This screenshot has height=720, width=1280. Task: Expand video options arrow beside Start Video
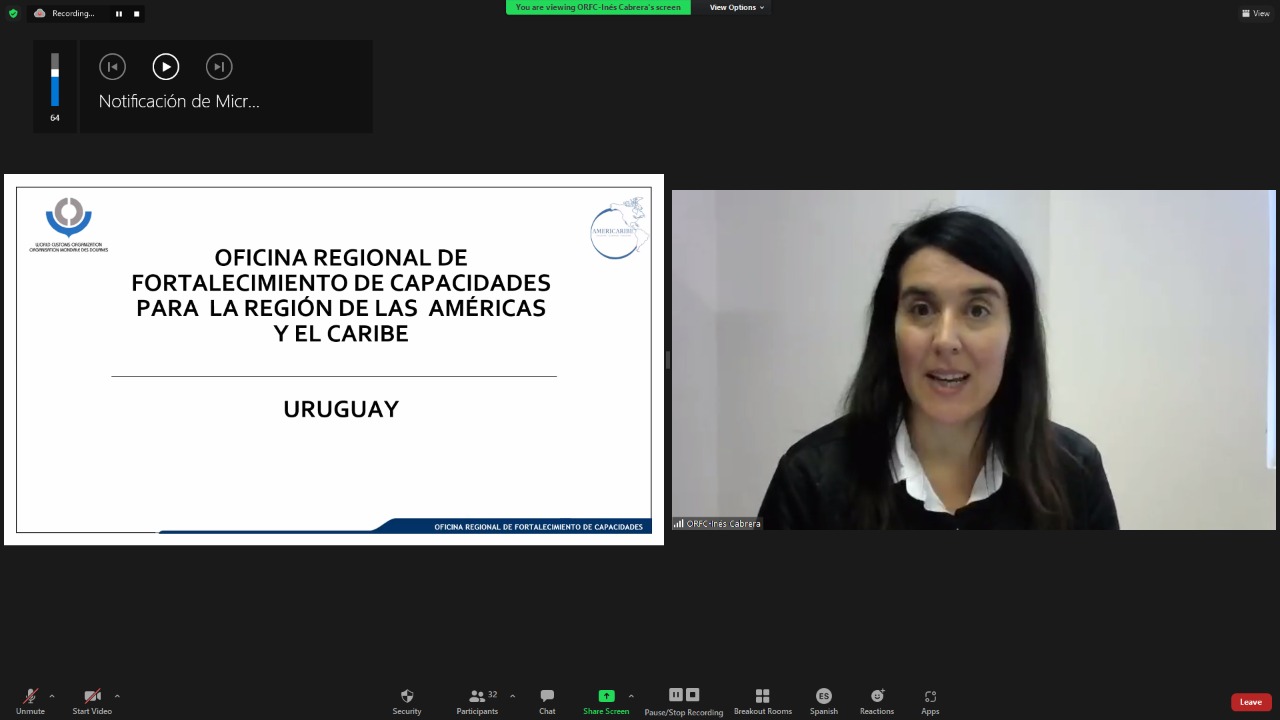click(117, 696)
